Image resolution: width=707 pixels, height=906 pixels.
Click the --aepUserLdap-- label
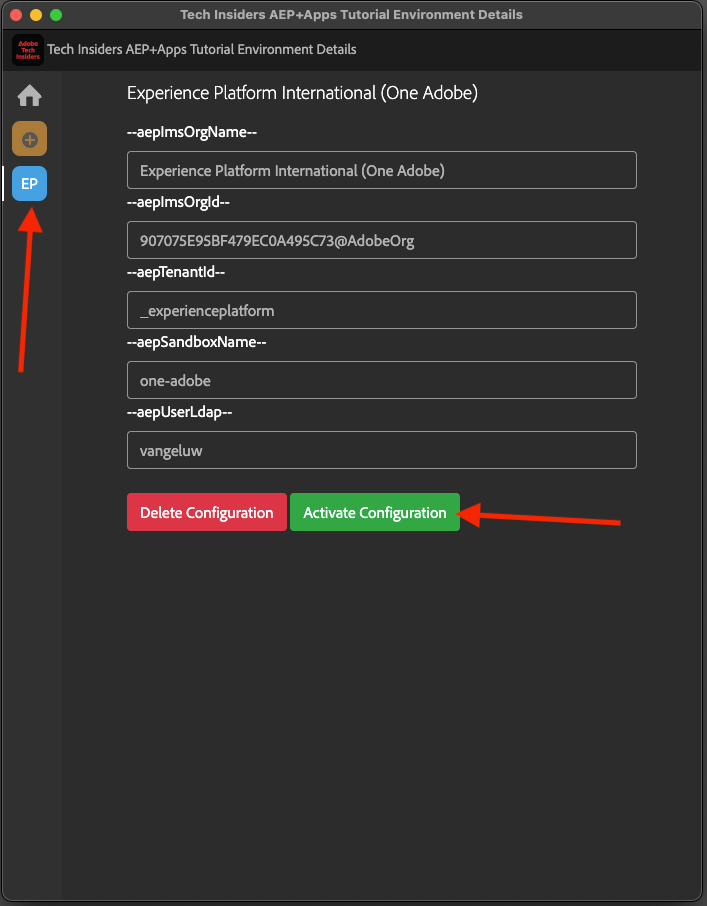pos(180,412)
